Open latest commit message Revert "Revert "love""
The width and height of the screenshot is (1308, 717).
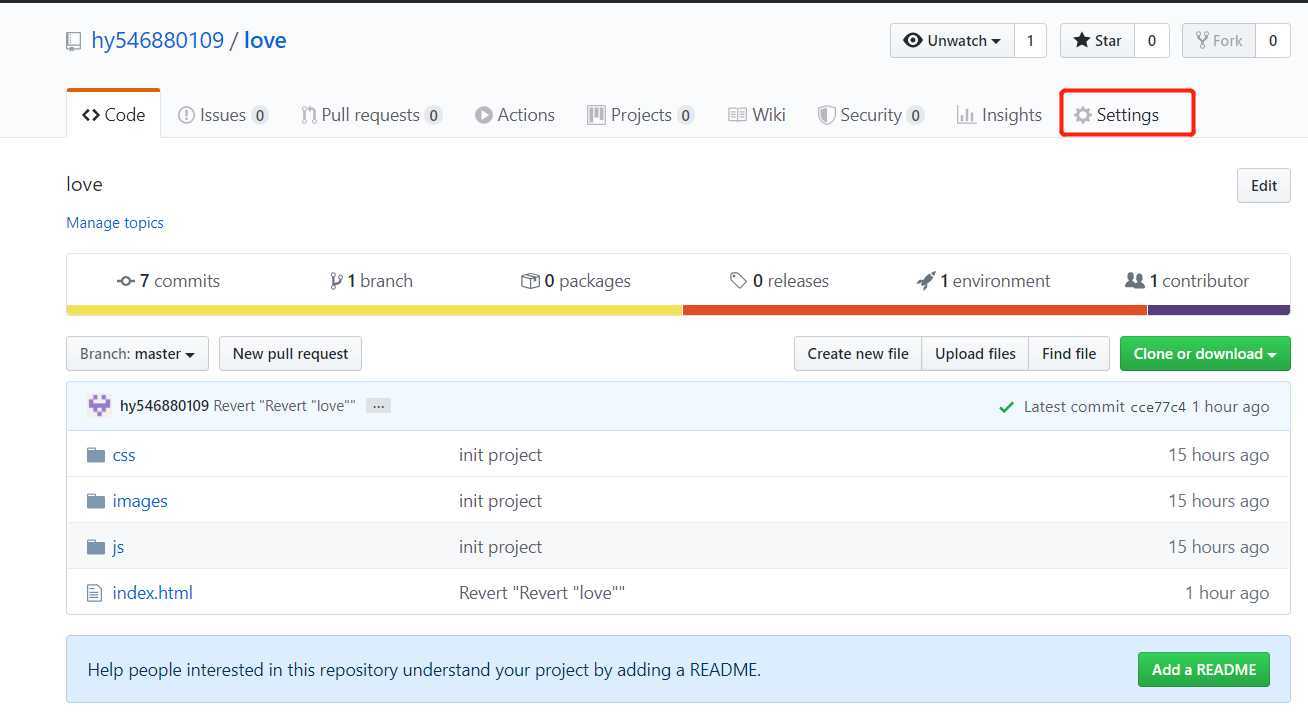click(x=285, y=406)
